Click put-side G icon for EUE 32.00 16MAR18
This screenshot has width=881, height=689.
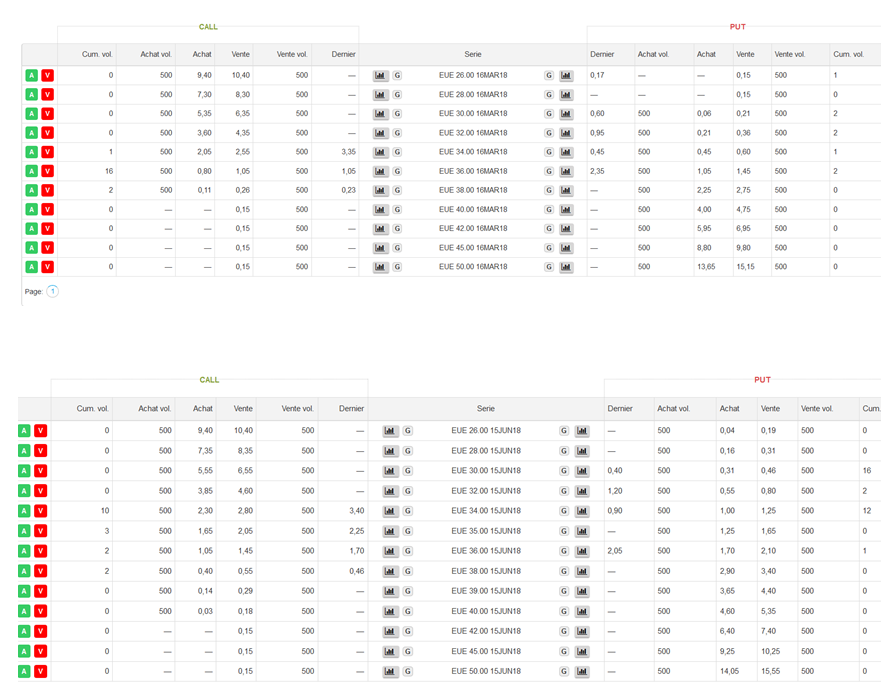click(x=548, y=133)
